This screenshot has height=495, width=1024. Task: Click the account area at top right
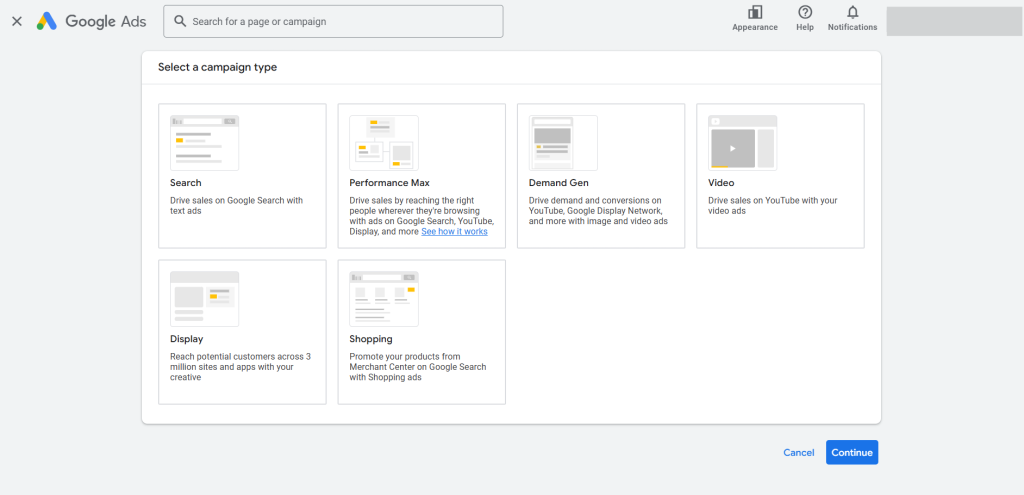tap(953, 21)
